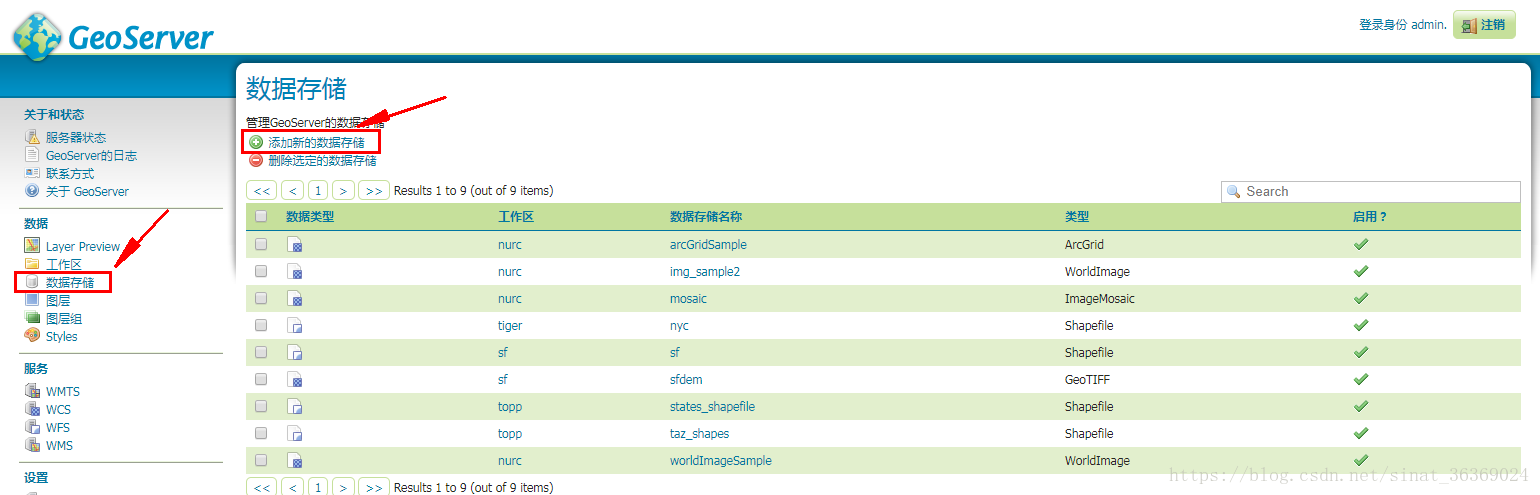
Task: Click the mosaic data store link
Action: (x=688, y=299)
